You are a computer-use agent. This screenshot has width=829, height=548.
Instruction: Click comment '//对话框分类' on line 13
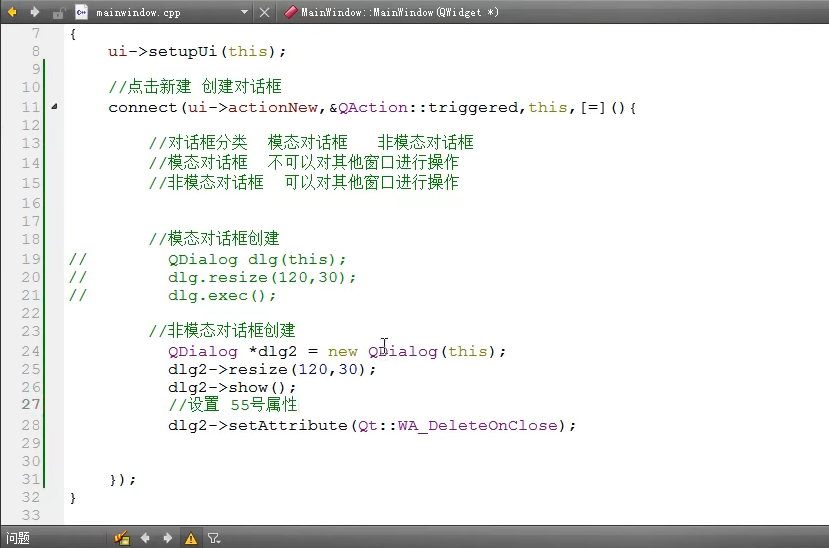[198, 142]
